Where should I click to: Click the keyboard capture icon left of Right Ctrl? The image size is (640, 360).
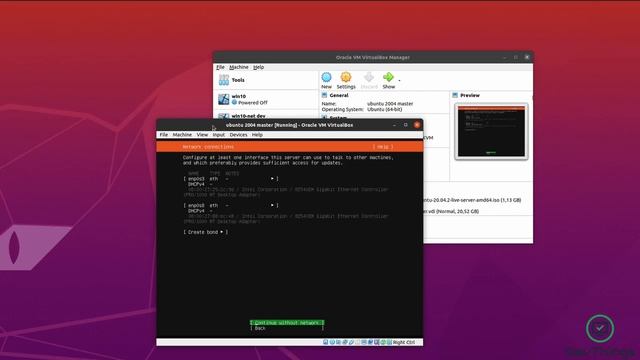389,342
